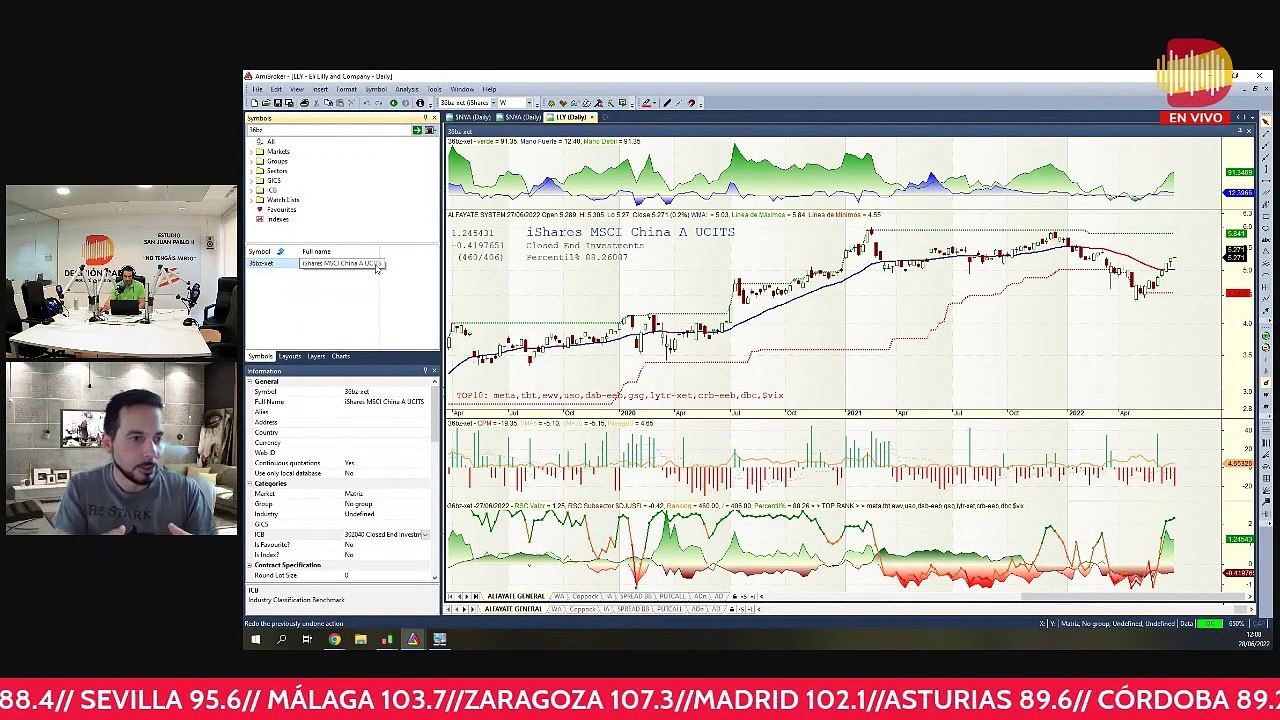
Task: Click the Save toolbar icon
Action: [278, 103]
